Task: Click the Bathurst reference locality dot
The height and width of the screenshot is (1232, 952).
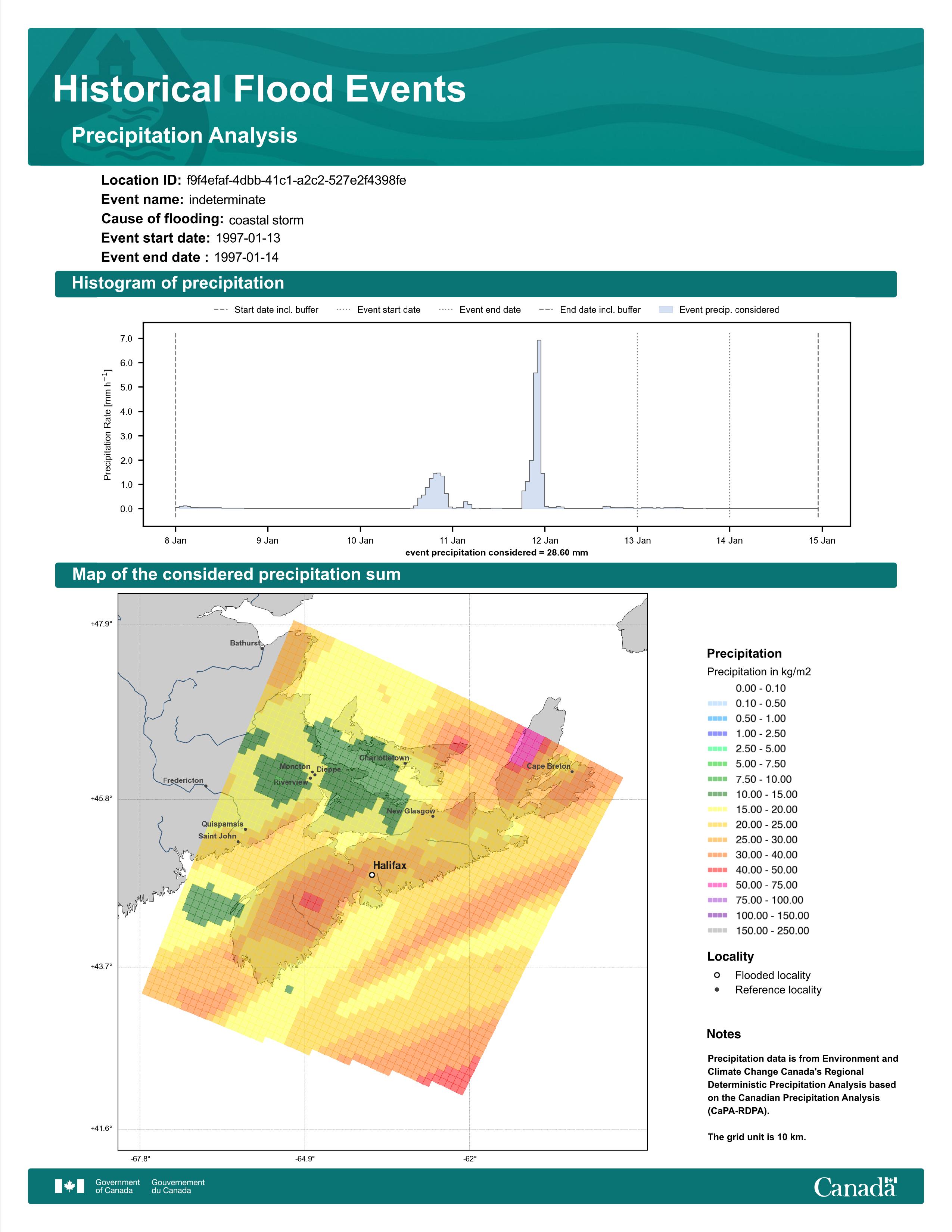Action: tap(262, 649)
